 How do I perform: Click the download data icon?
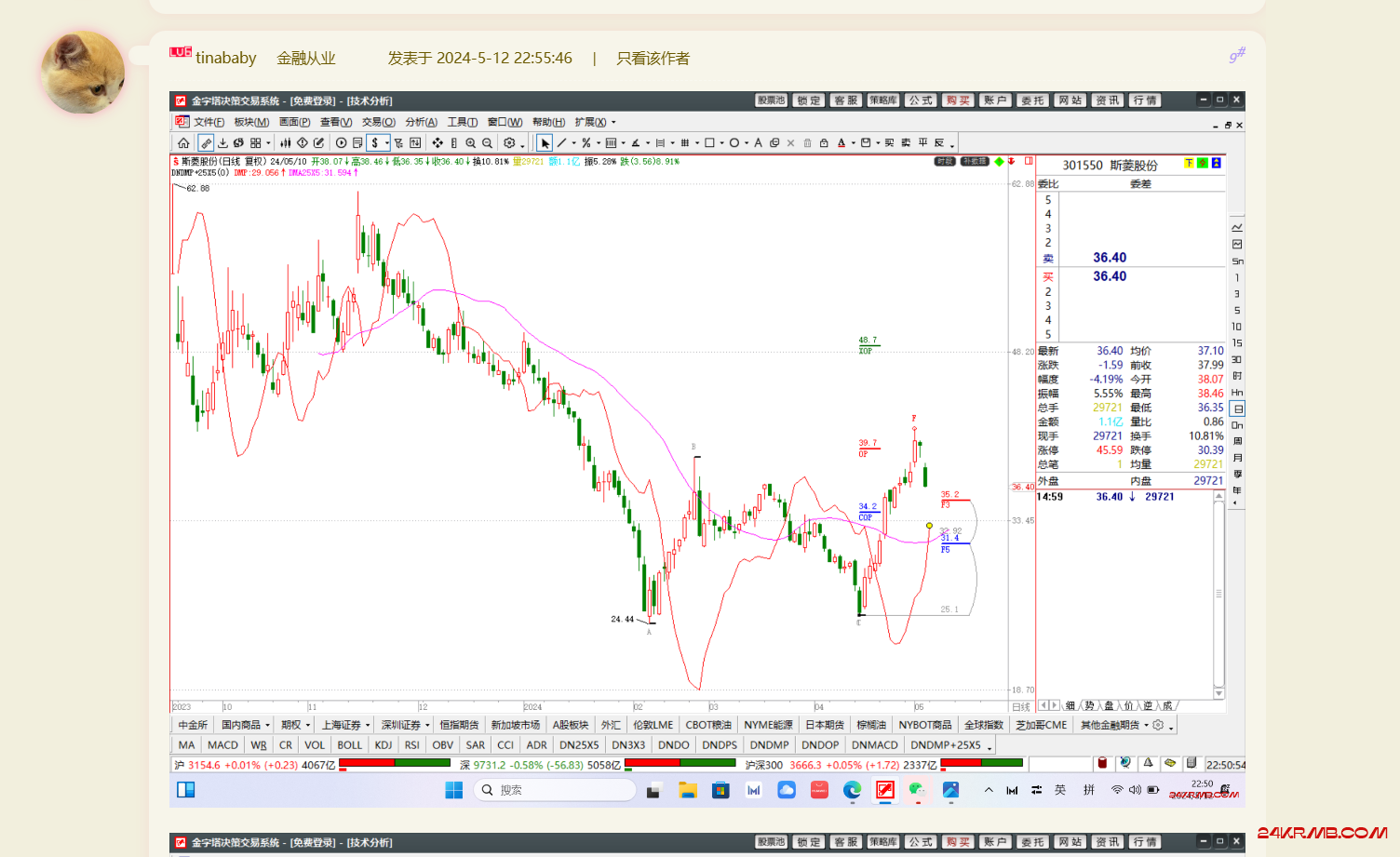[x=223, y=143]
